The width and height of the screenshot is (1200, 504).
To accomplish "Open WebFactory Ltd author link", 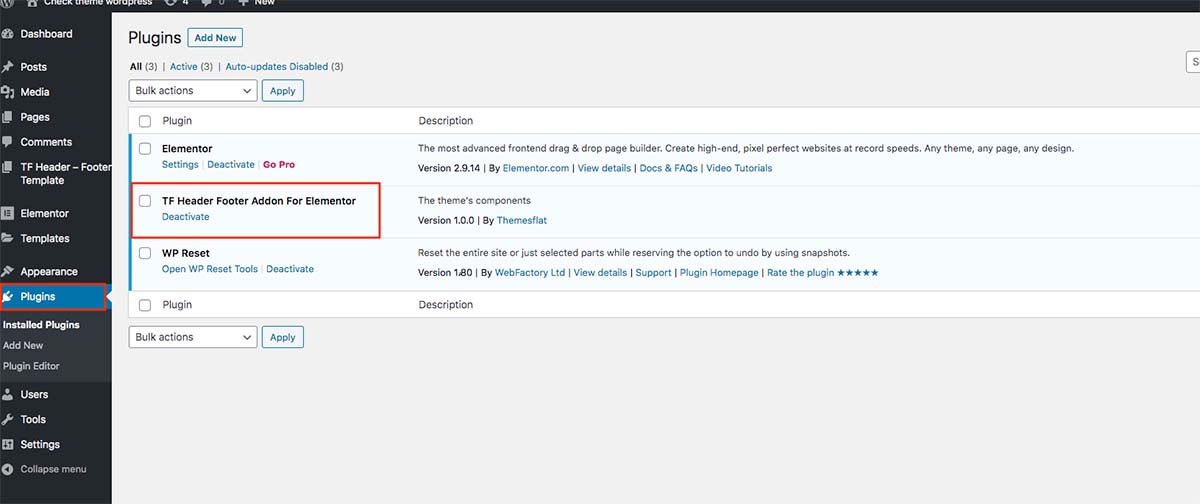I will coord(530,272).
